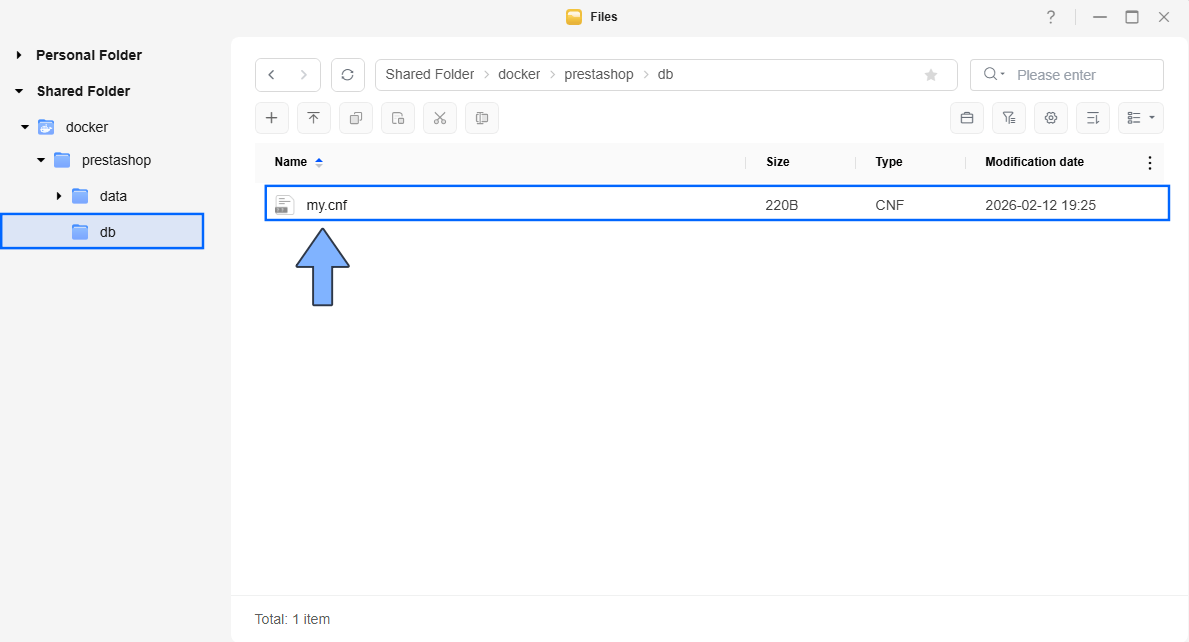1189x642 pixels.
Task: Select the prestashop folder in sidebar
Action: [116, 160]
